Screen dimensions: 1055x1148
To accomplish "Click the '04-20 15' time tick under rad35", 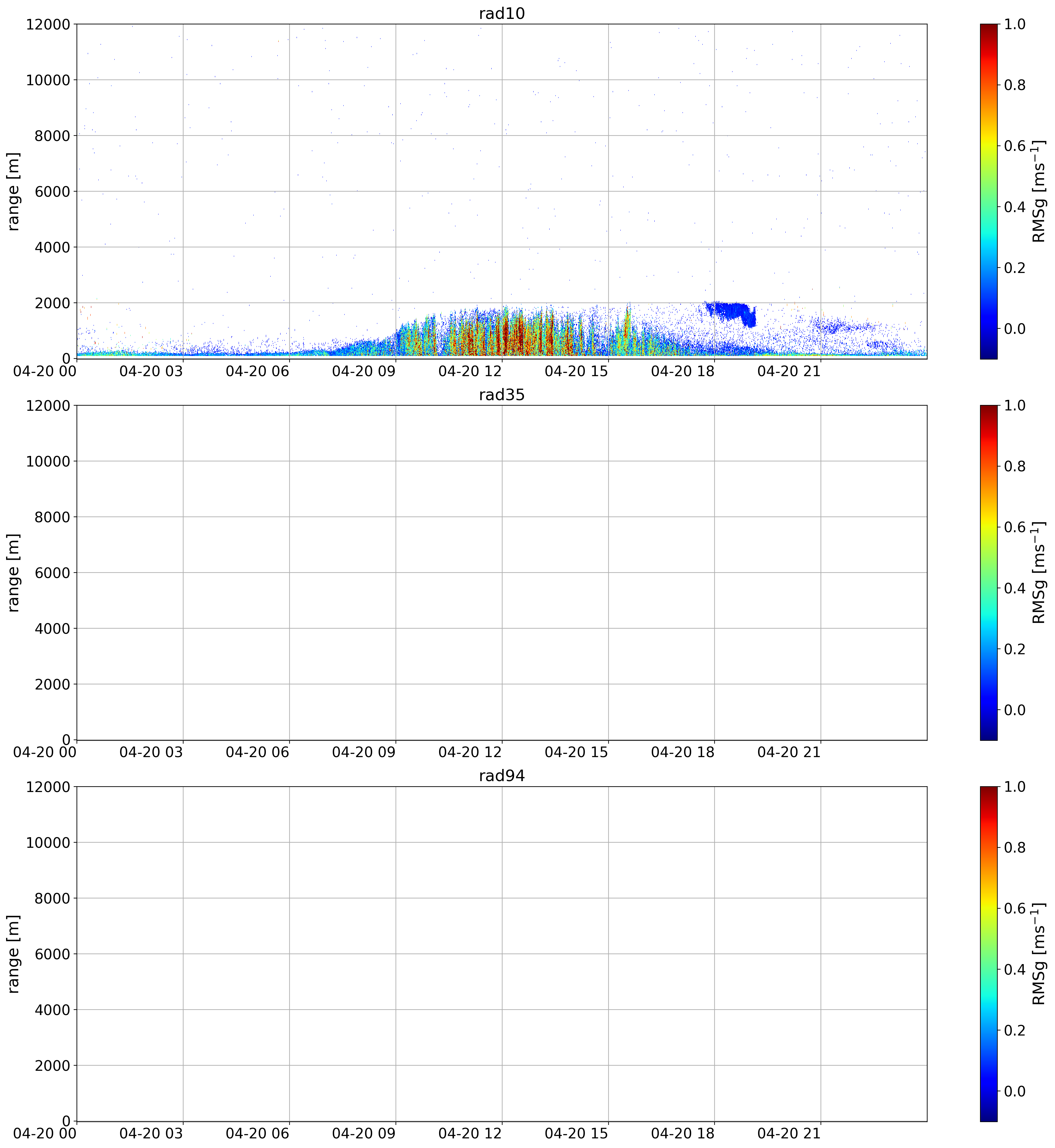I will (577, 752).
